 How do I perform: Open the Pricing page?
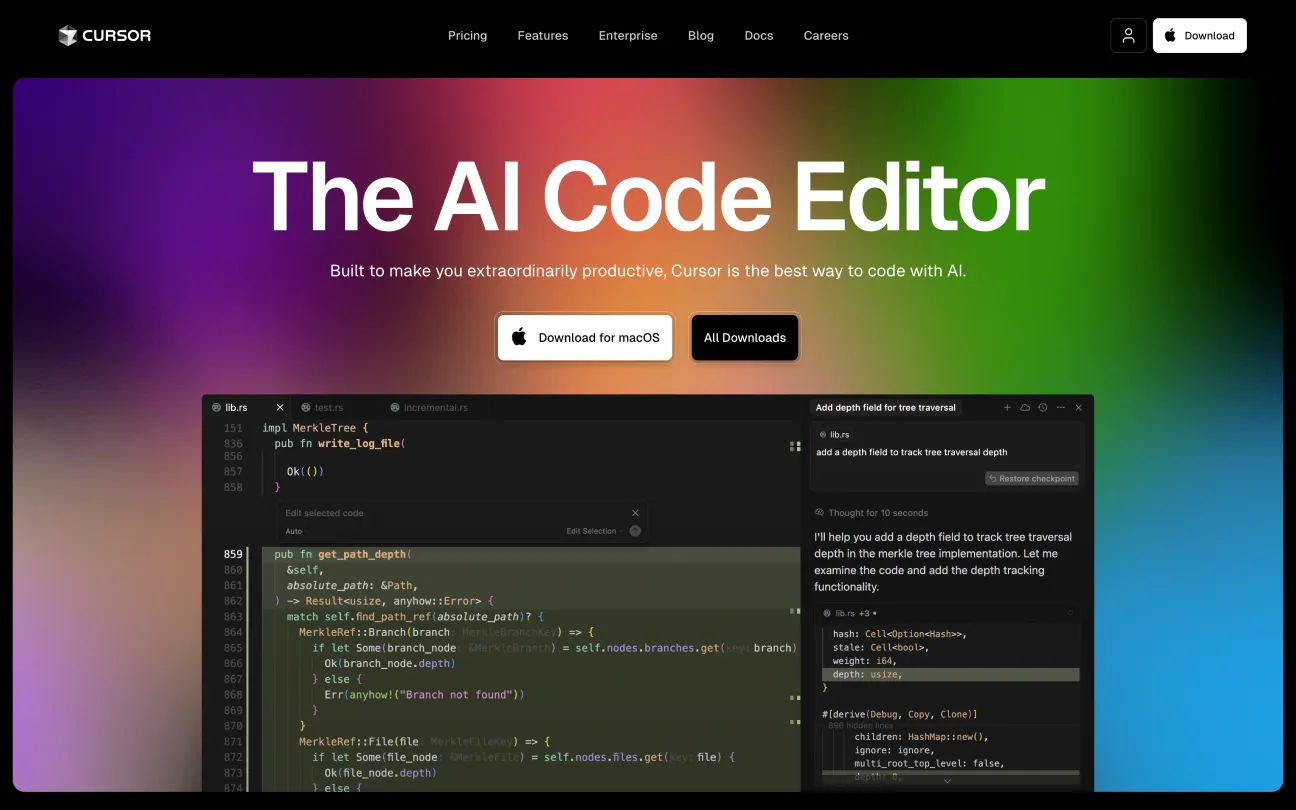tap(467, 36)
